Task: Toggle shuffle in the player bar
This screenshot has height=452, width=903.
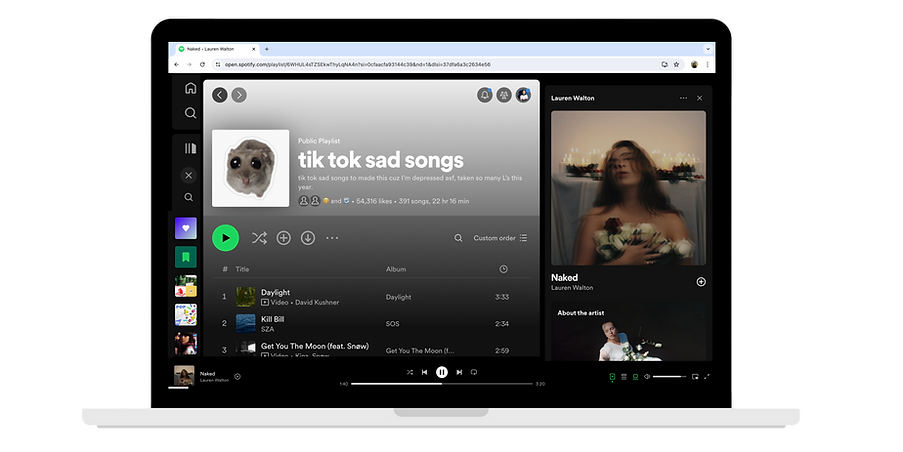Action: click(x=409, y=372)
